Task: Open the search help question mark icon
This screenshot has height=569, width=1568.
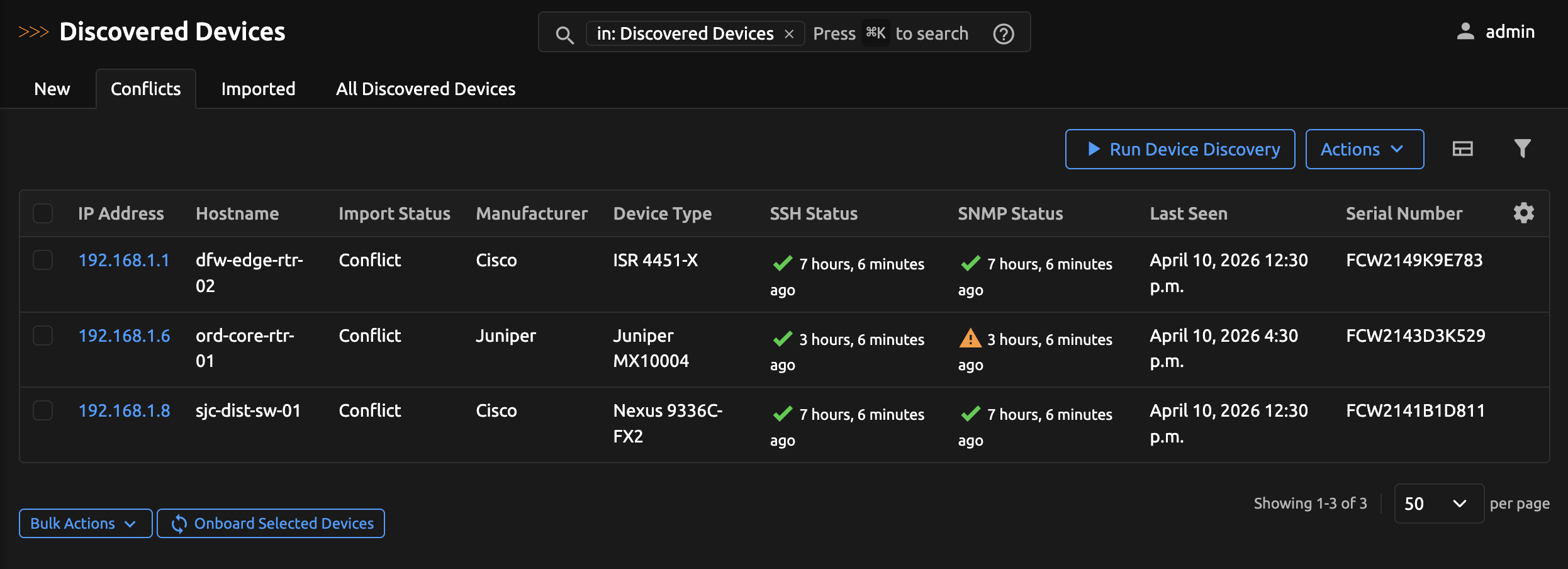Action: [x=1003, y=34]
